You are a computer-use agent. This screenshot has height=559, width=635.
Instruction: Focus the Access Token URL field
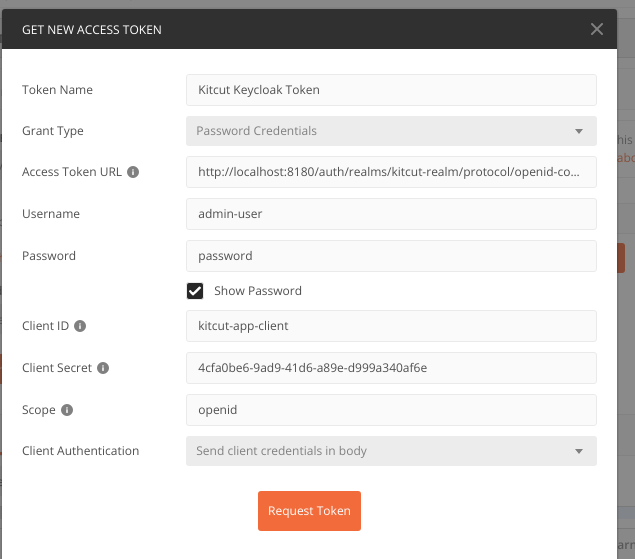[x=391, y=172]
